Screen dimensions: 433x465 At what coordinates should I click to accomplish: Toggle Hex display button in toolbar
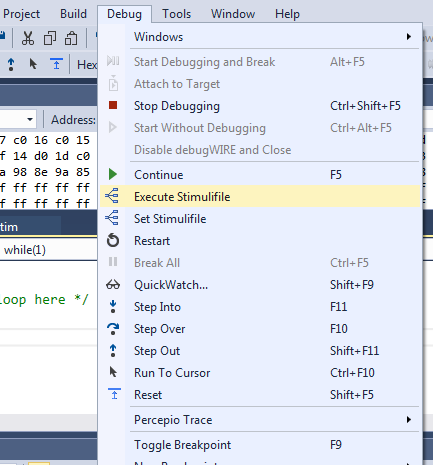point(87,65)
